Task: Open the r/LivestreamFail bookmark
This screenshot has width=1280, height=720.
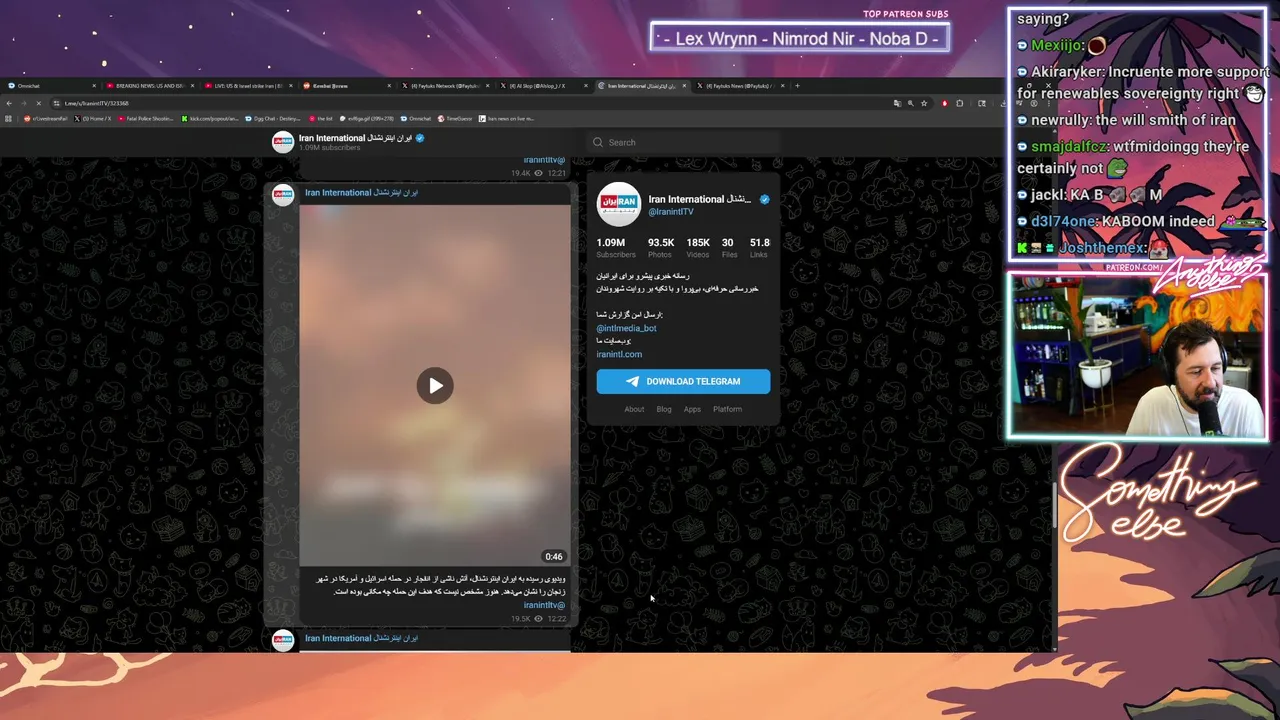Action: [x=45, y=119]
